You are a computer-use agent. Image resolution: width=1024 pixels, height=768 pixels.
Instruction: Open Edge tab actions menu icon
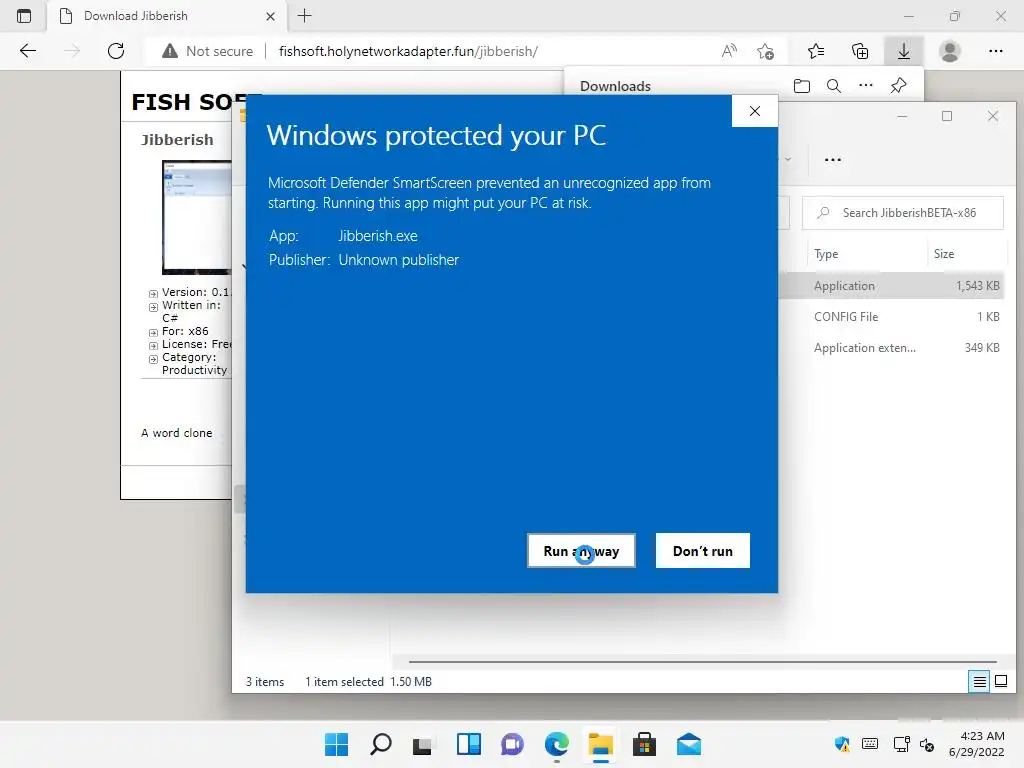(24, 16)
